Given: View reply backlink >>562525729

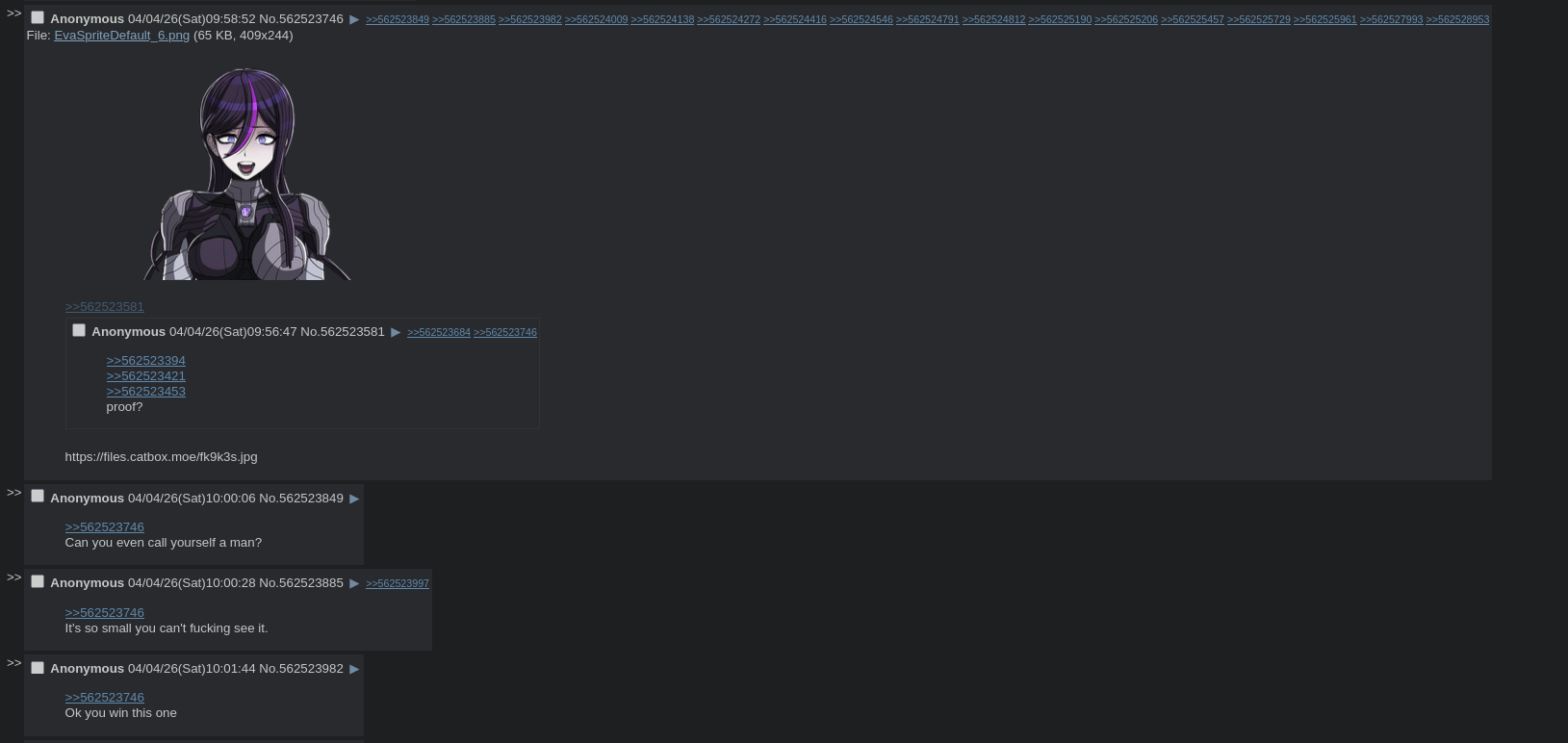Looking at the screenshot, I should pos(1259,19).
